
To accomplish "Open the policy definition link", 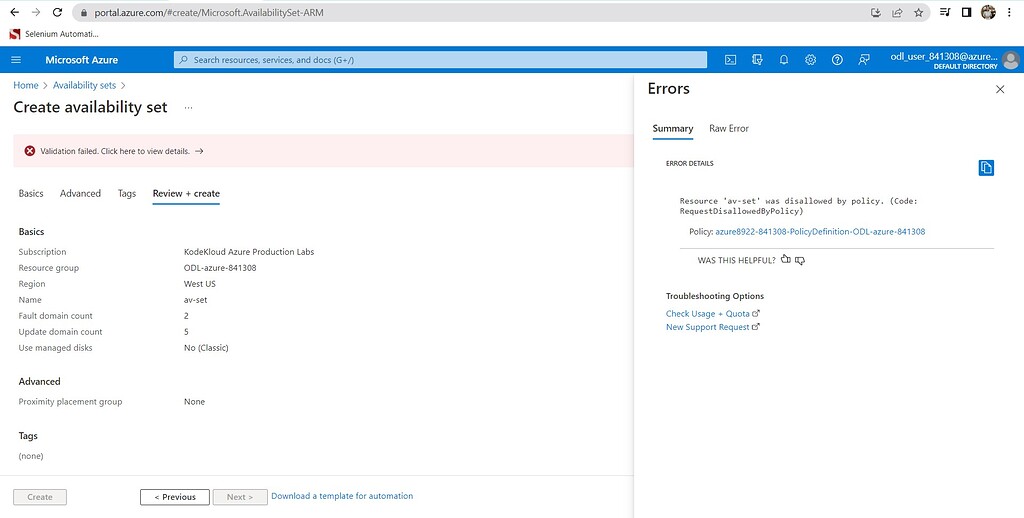I will [x=820, y=232].
